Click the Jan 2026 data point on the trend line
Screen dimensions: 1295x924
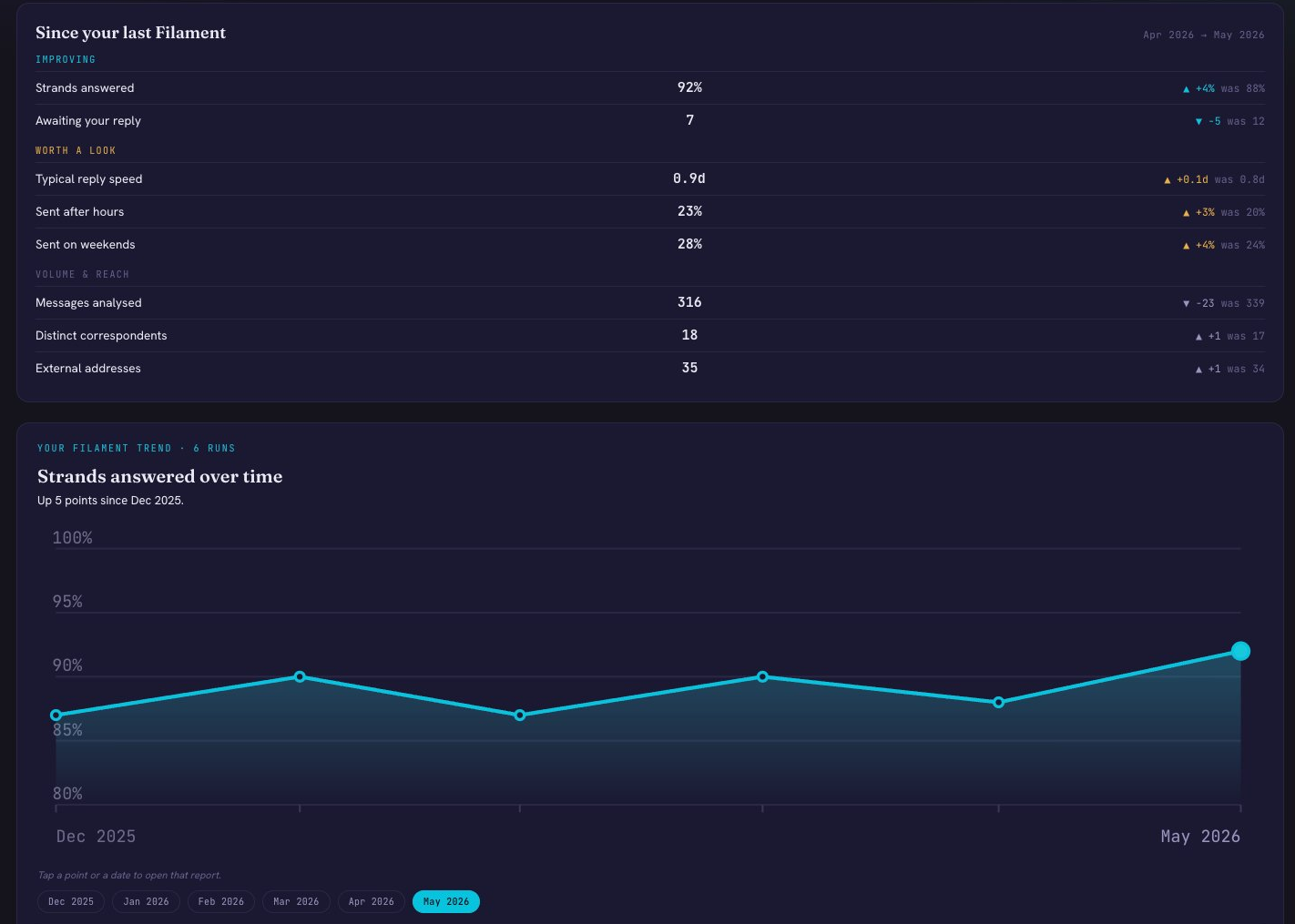(x=300, y=676)
